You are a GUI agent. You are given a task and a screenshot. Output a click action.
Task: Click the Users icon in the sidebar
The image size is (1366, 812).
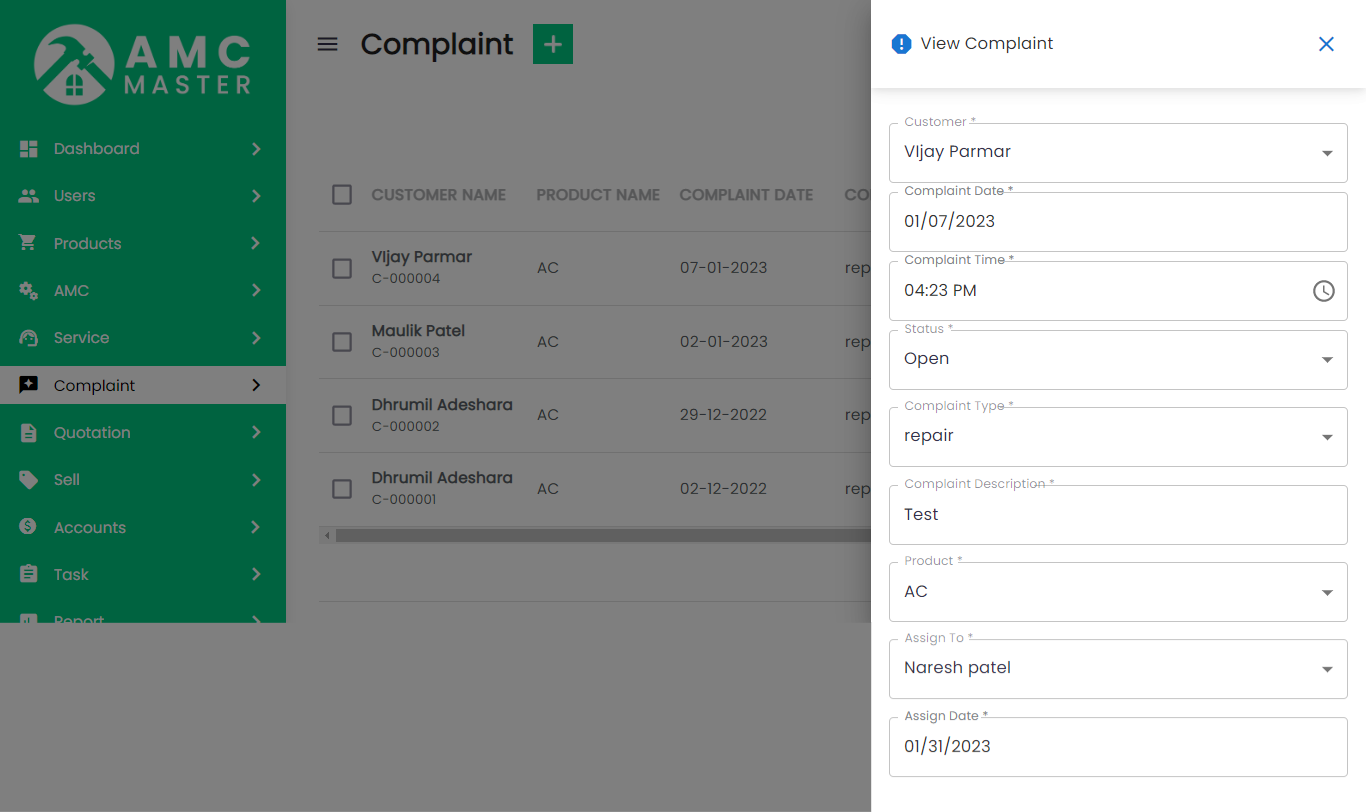point(30,195)
